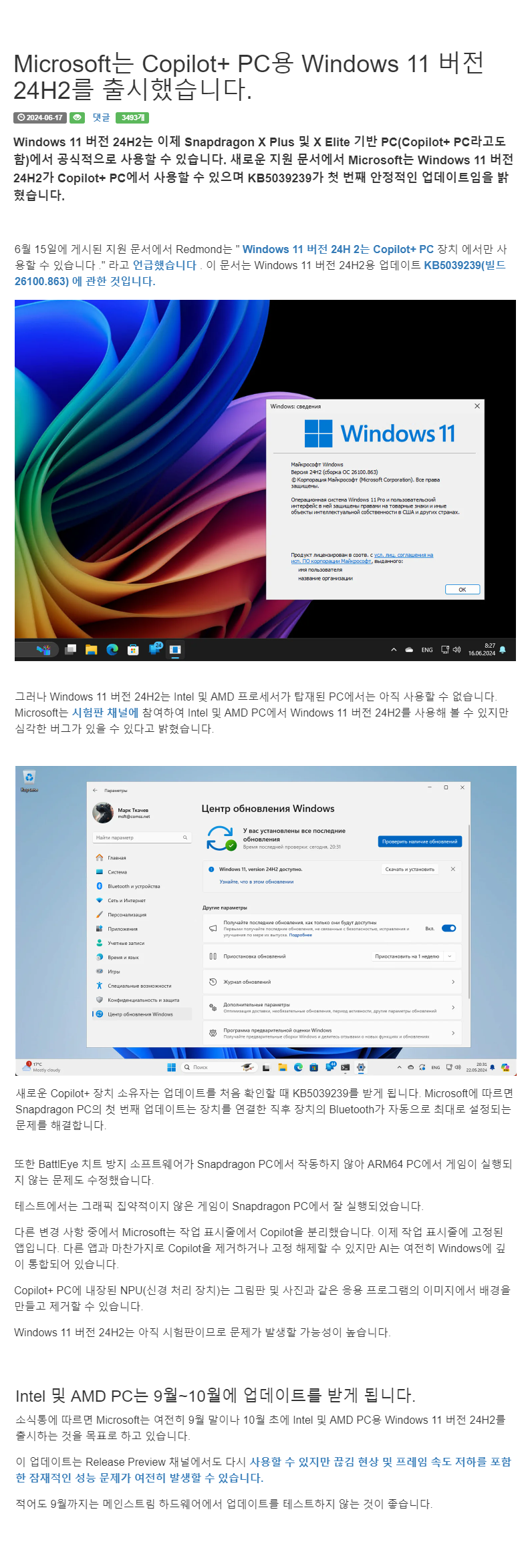Viewport: 532px width, 1568px height.
Task: Open 'Bluetooth и устройства' settings
Action: point(142,886)
